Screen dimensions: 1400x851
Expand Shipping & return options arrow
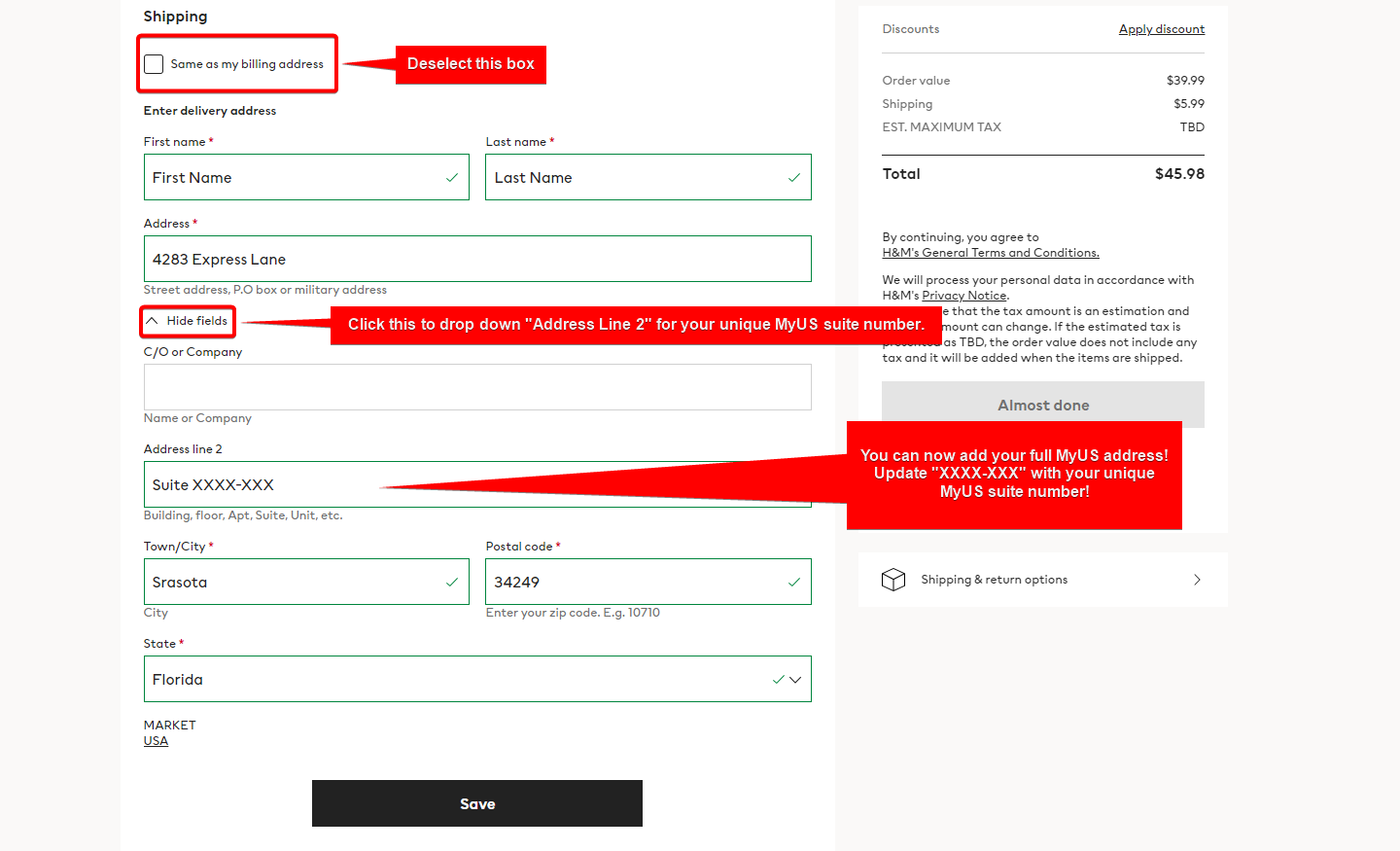tap(1197, 580)
